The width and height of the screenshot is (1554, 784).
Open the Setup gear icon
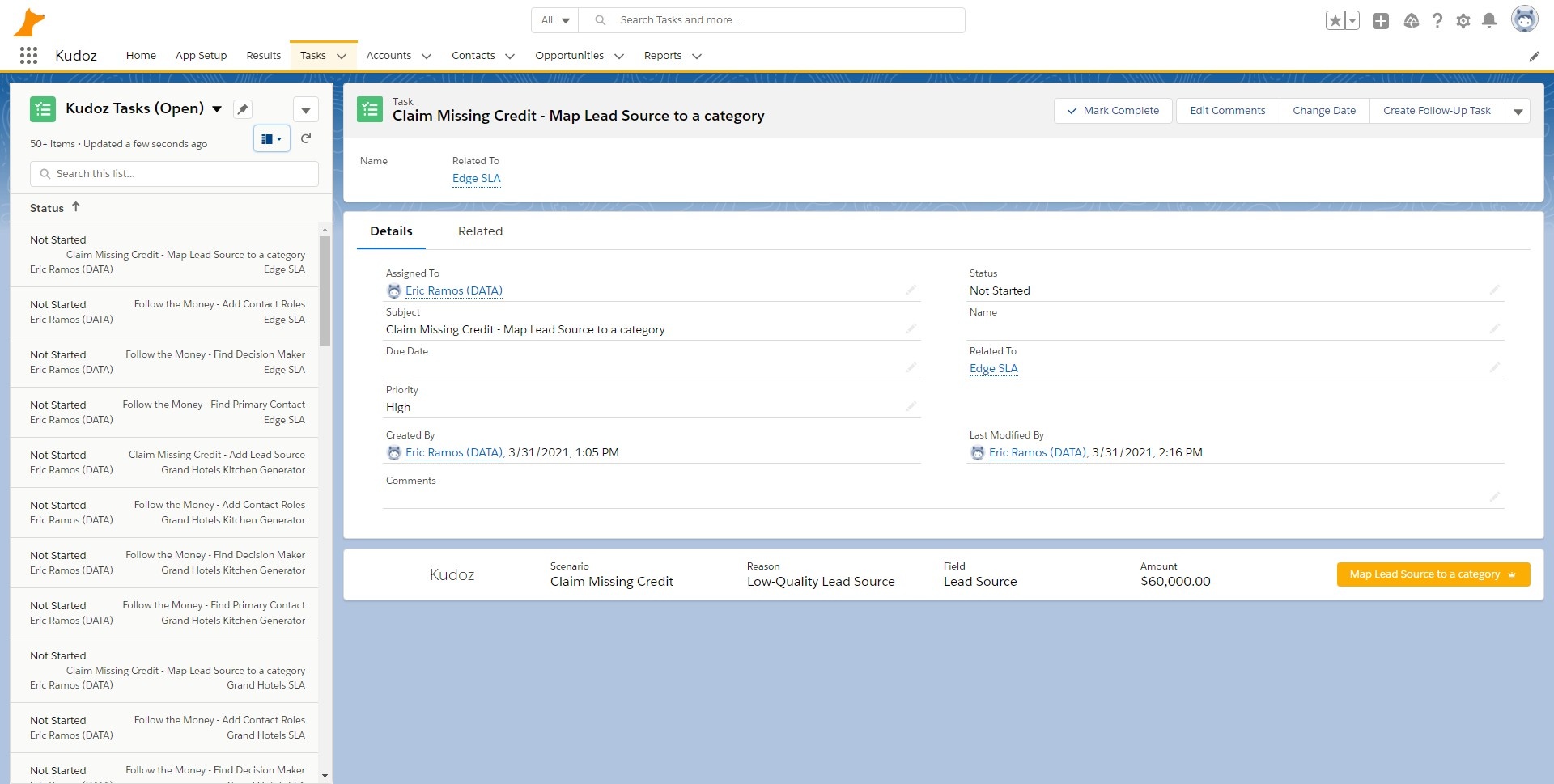(x=1463, y=21)
